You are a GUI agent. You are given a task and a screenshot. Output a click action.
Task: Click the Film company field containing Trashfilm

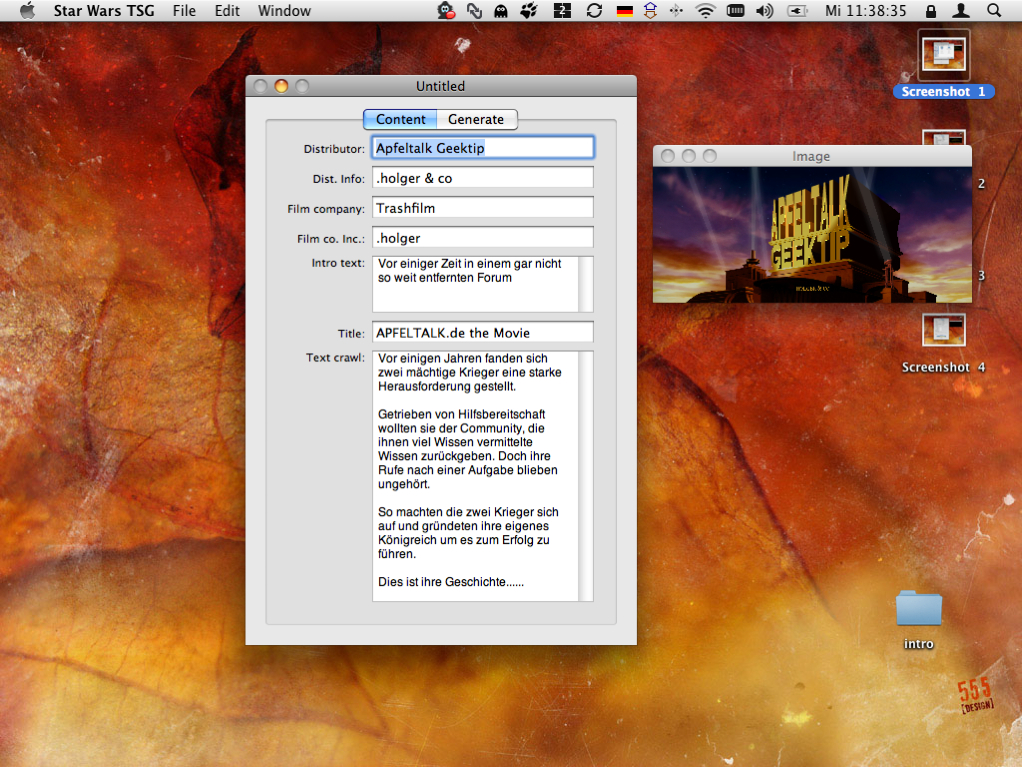[483, 208]
